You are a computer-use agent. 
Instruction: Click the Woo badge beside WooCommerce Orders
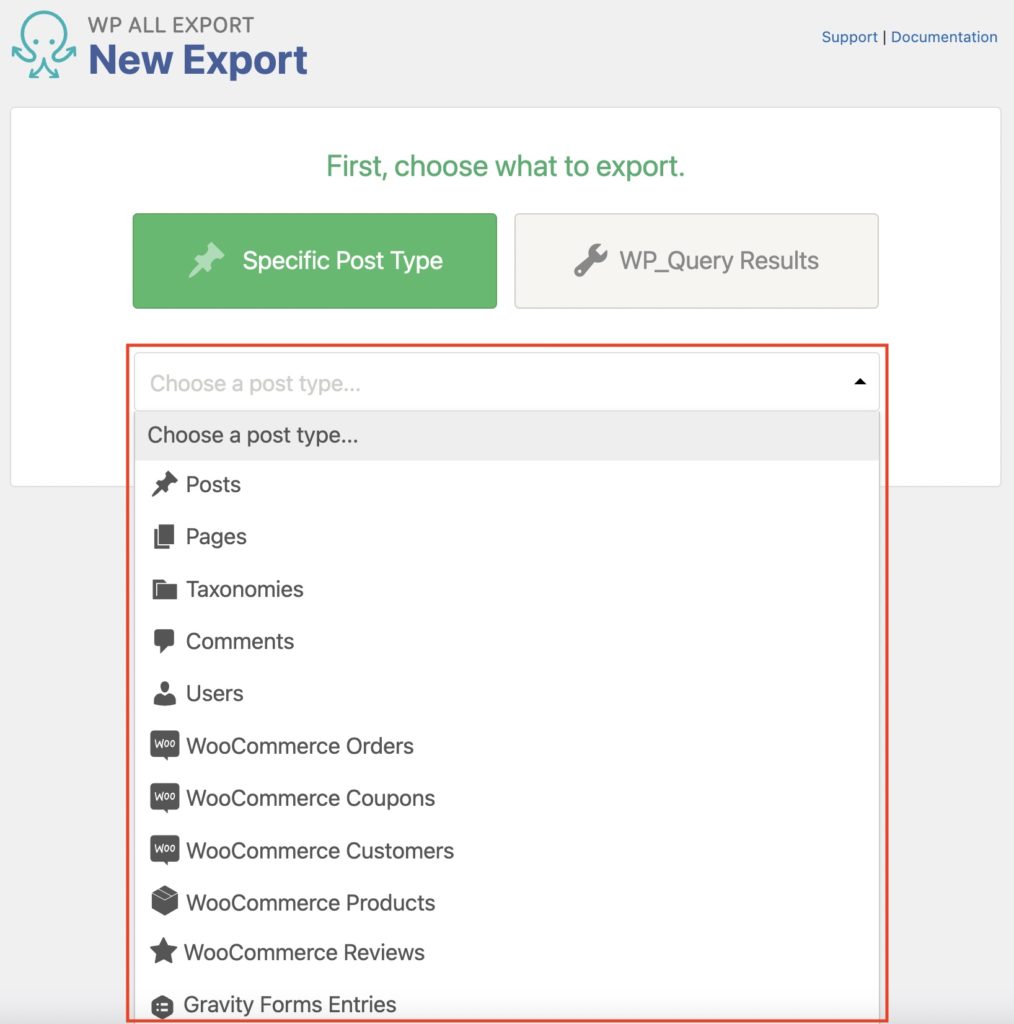tap(166, 744)
